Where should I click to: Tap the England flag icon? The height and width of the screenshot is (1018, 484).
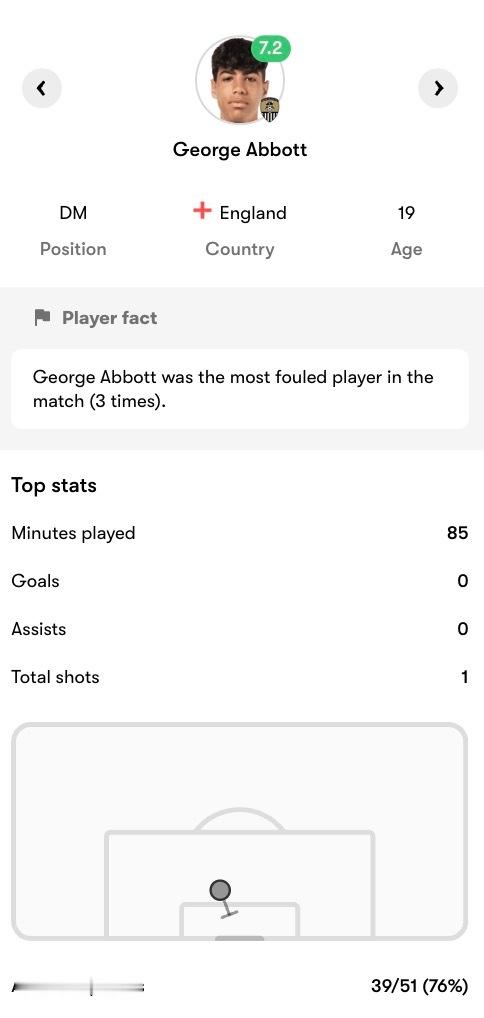[x=203, y=212]
